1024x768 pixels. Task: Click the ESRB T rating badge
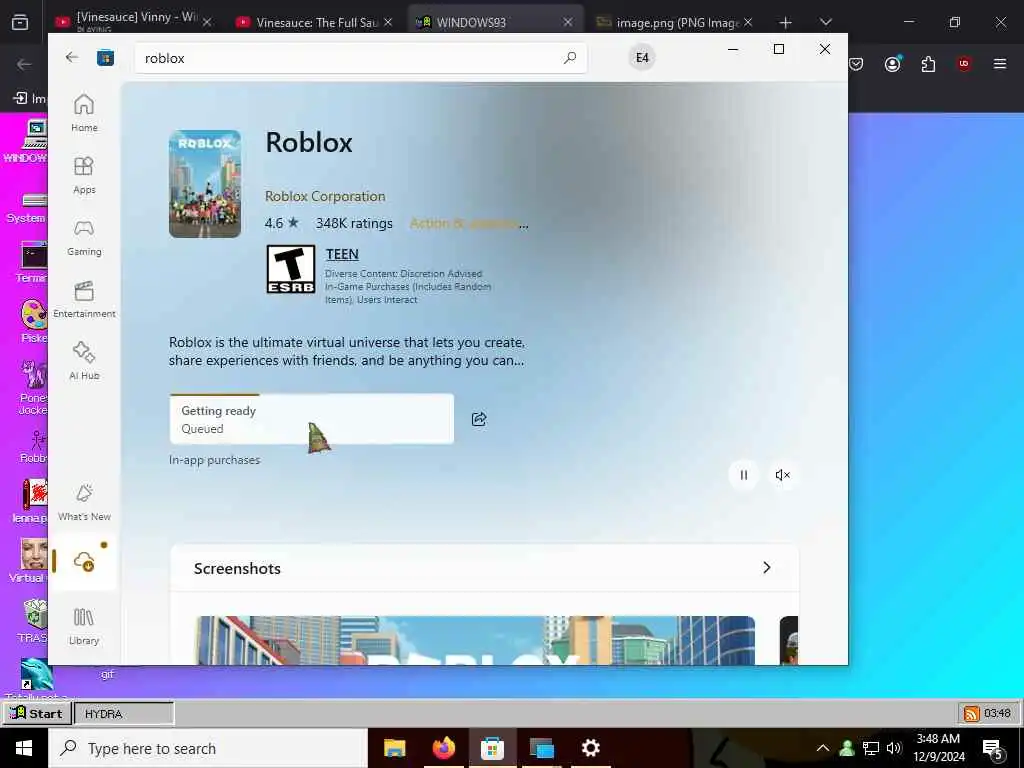click(291, 269)
